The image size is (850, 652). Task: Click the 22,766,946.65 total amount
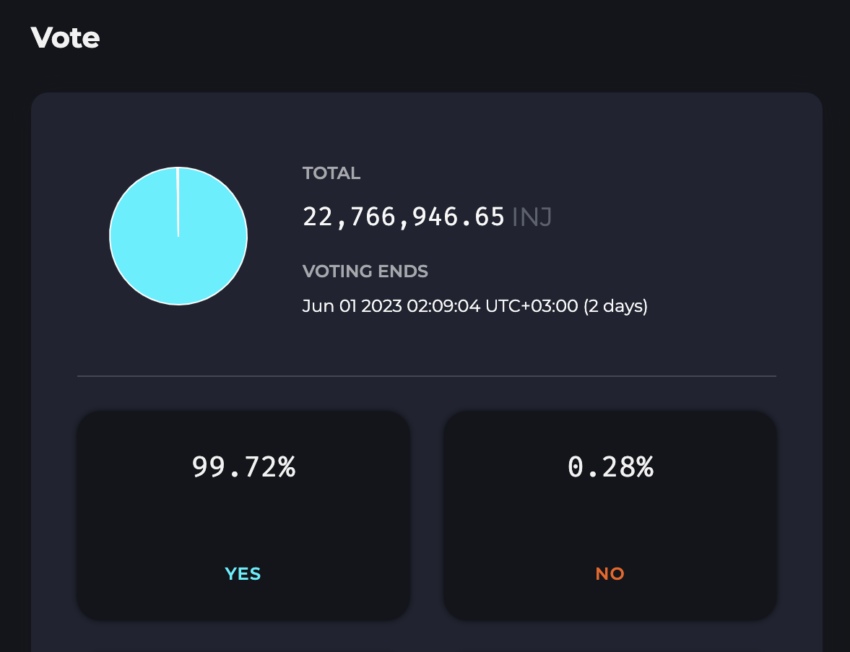pos(404,217)
